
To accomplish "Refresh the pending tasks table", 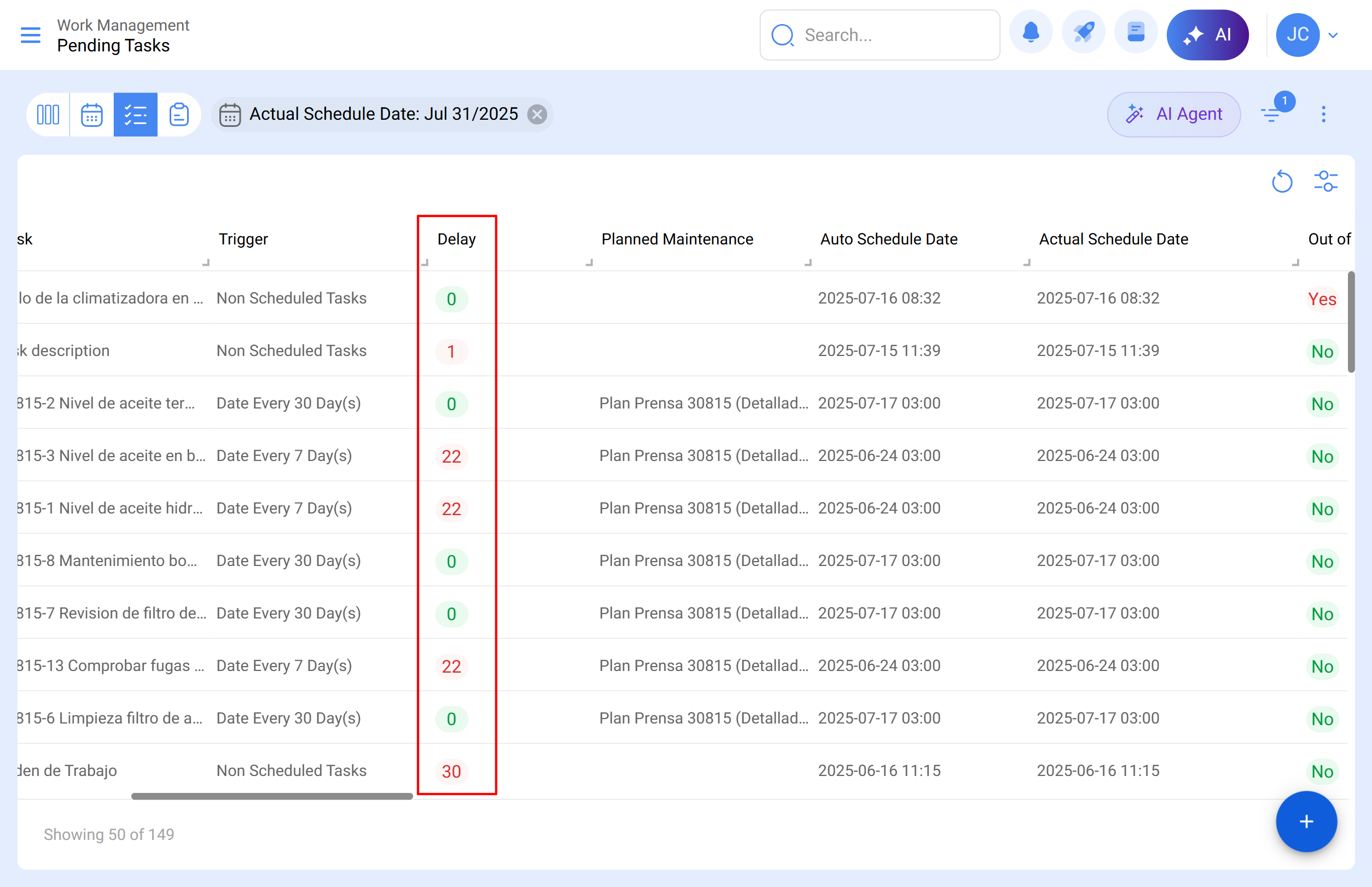I will 1282,182.
